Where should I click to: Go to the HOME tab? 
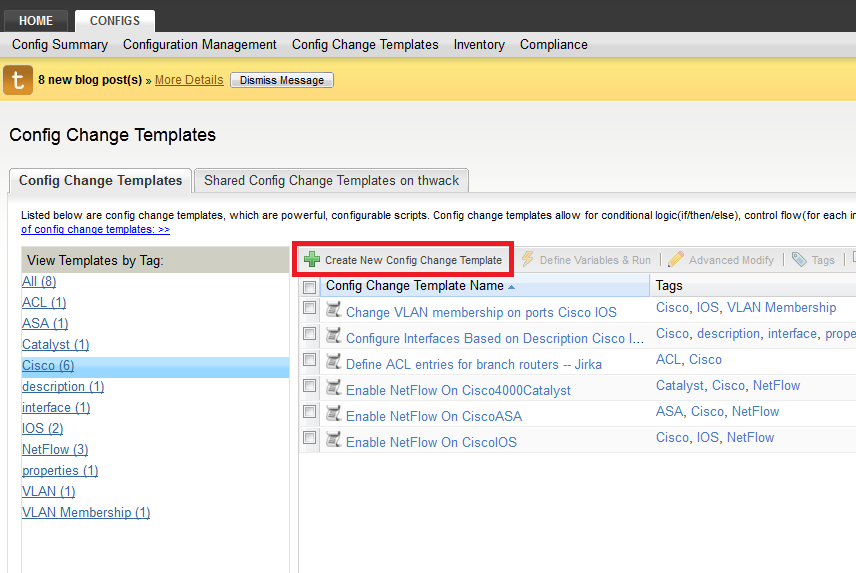(35, 20)
